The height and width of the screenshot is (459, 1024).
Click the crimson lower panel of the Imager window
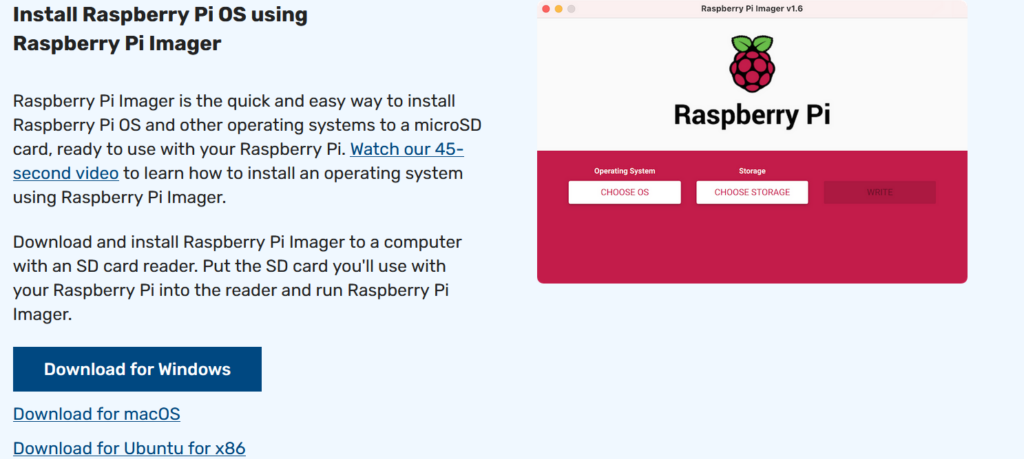coord(752,245)
